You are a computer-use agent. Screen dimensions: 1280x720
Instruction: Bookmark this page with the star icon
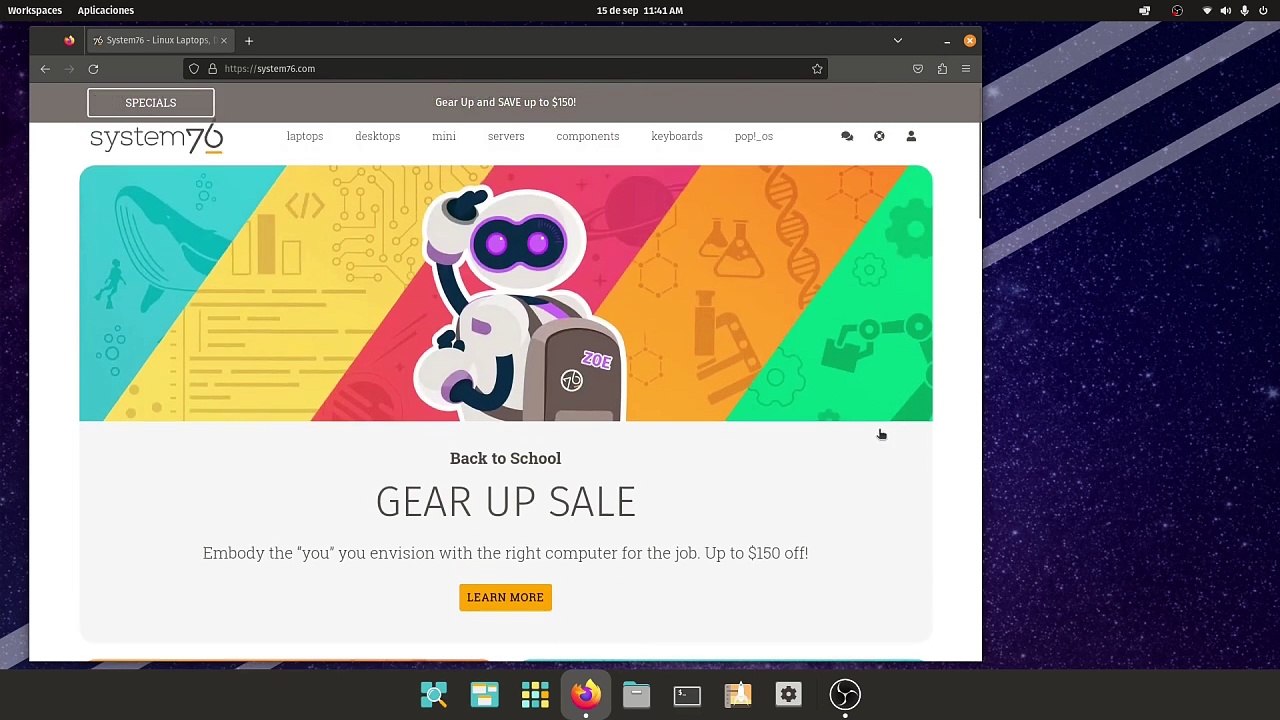coord(817,69)
